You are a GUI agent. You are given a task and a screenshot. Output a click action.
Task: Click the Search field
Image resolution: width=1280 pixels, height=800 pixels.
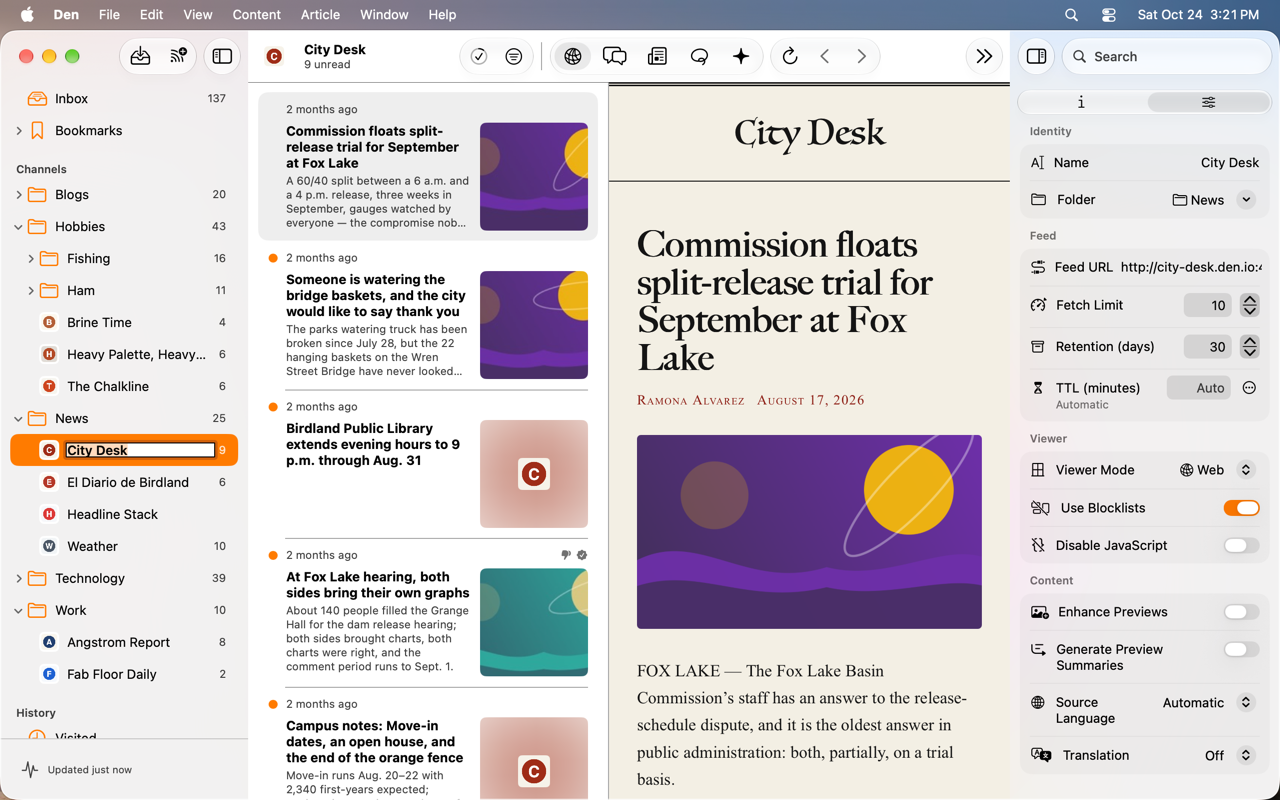tap(1166, 57)
